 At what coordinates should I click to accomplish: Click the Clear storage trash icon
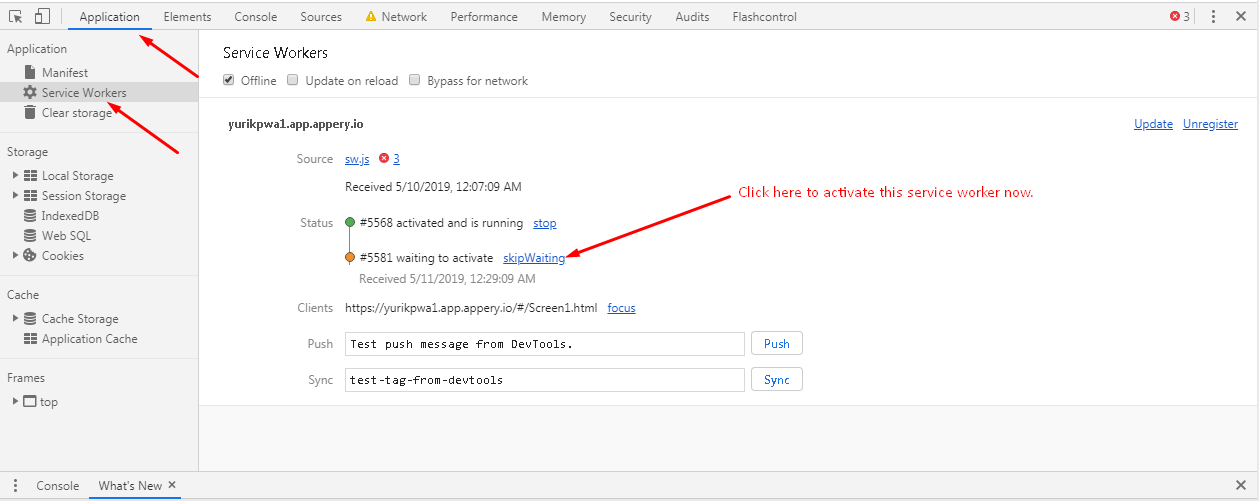[30, 112]
